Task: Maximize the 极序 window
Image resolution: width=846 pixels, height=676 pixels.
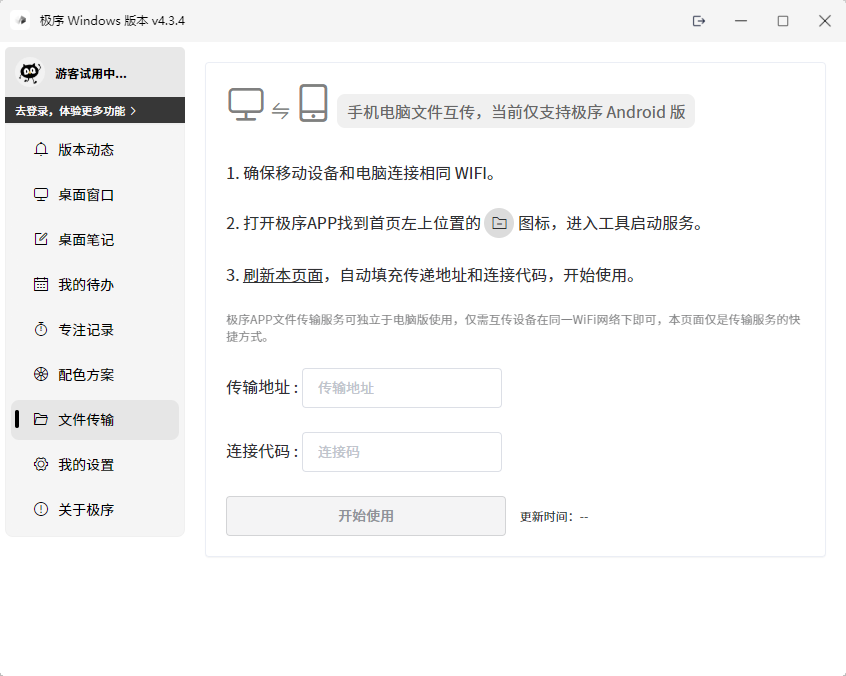Action: click(x=783, y=21)
